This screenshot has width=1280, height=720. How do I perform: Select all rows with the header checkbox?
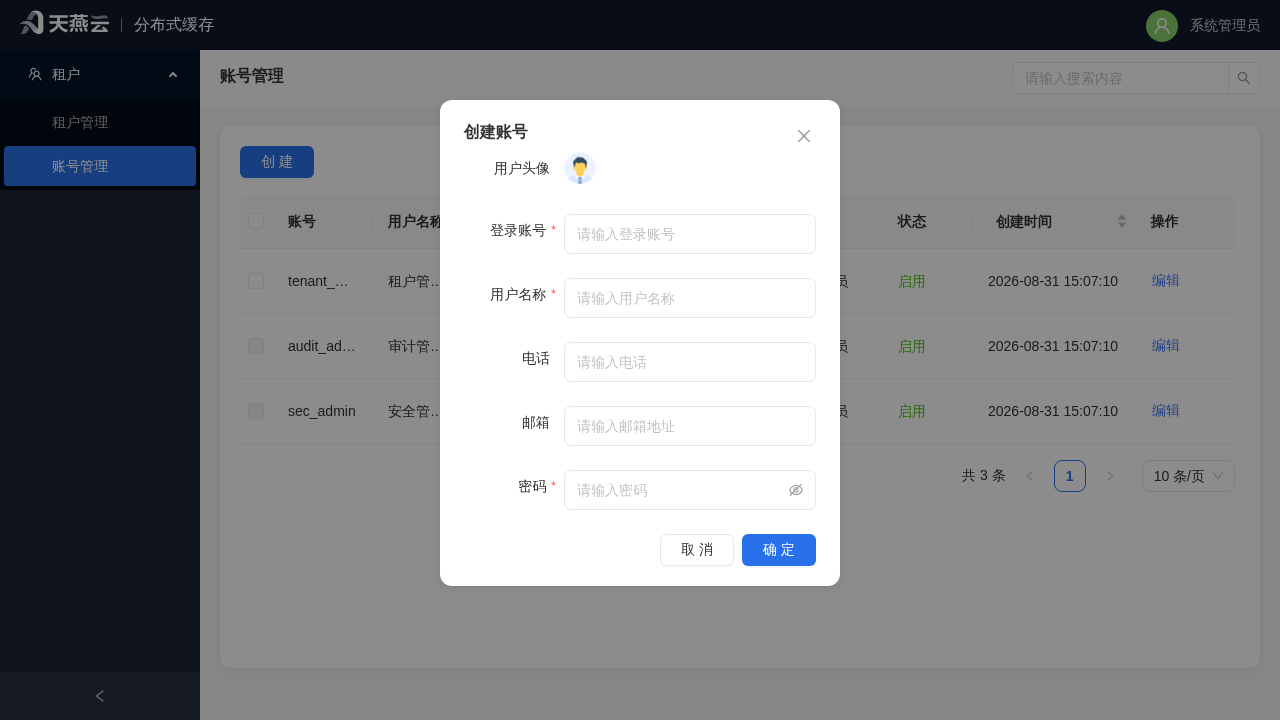(256, 221)
